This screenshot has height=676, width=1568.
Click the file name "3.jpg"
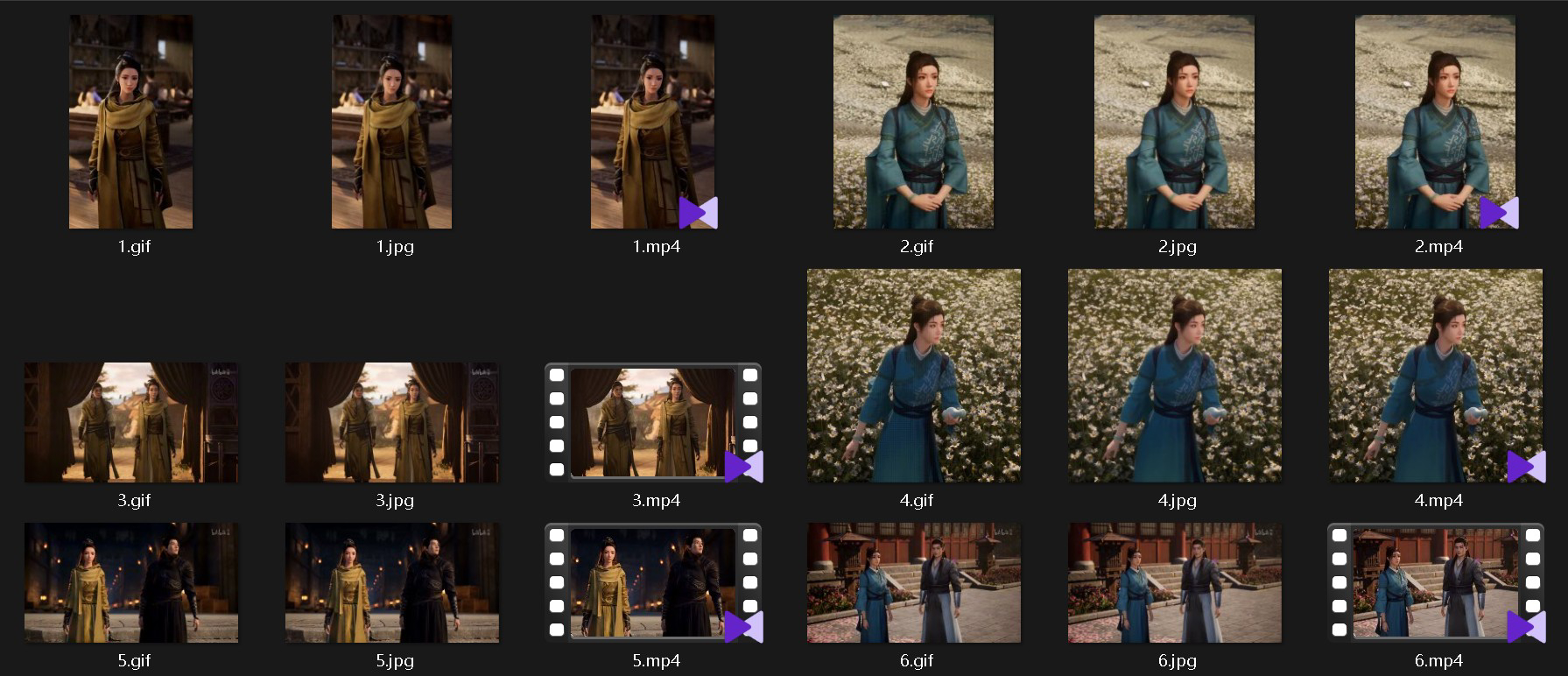395,501
